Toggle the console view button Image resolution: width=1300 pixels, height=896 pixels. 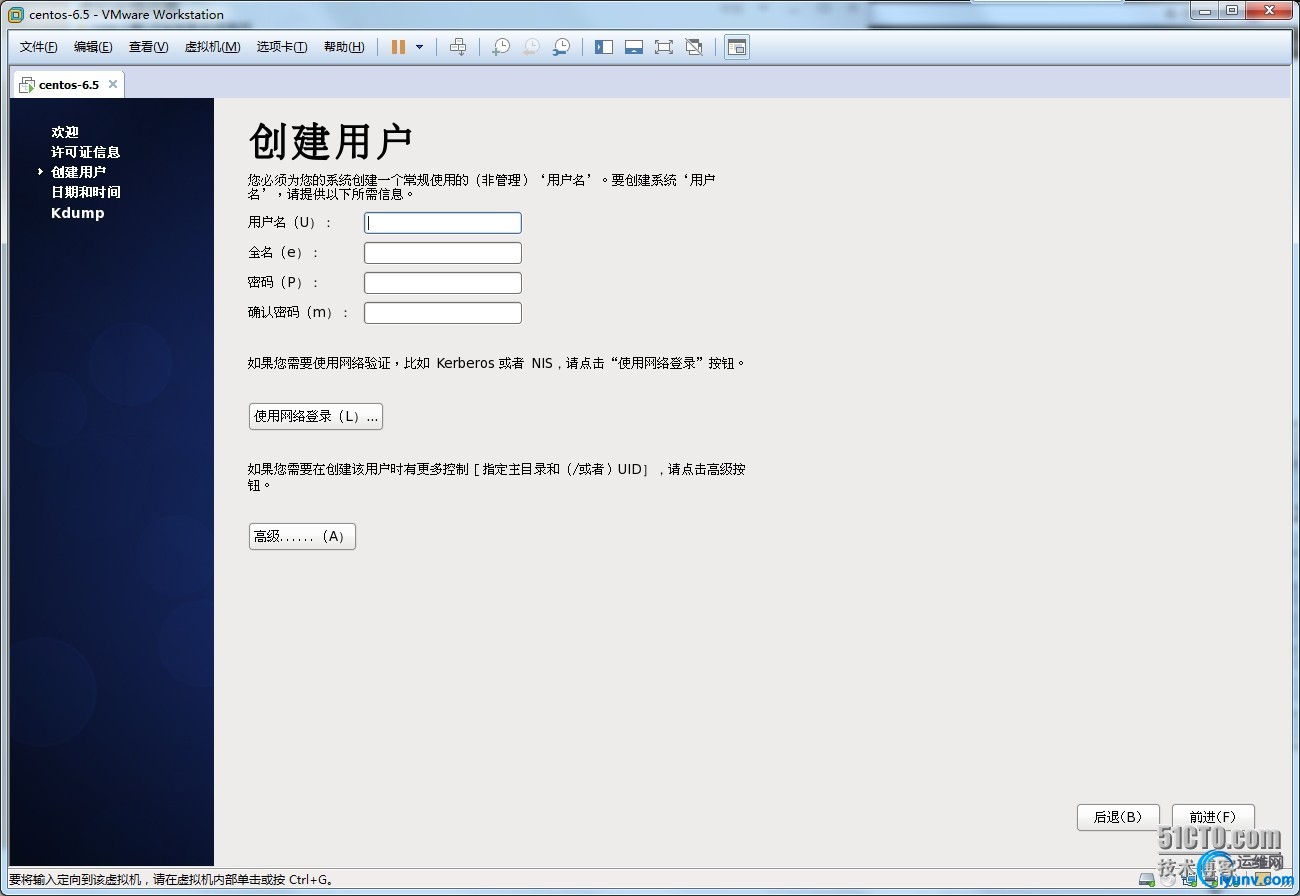click(737, 47)
